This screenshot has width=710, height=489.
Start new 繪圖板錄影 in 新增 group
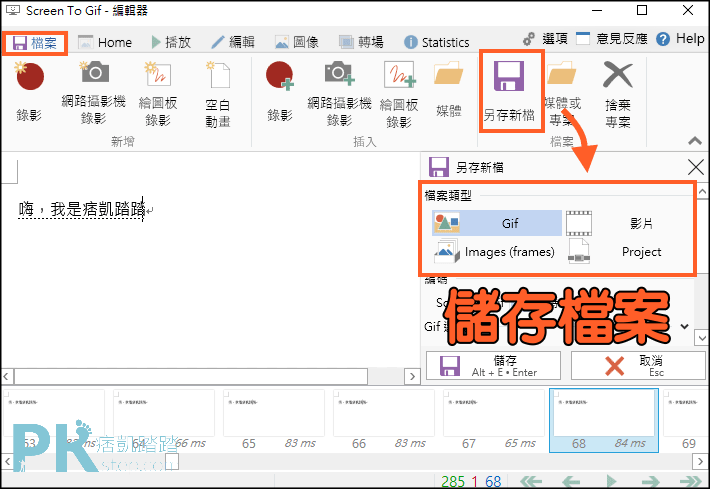click(158, 93)
